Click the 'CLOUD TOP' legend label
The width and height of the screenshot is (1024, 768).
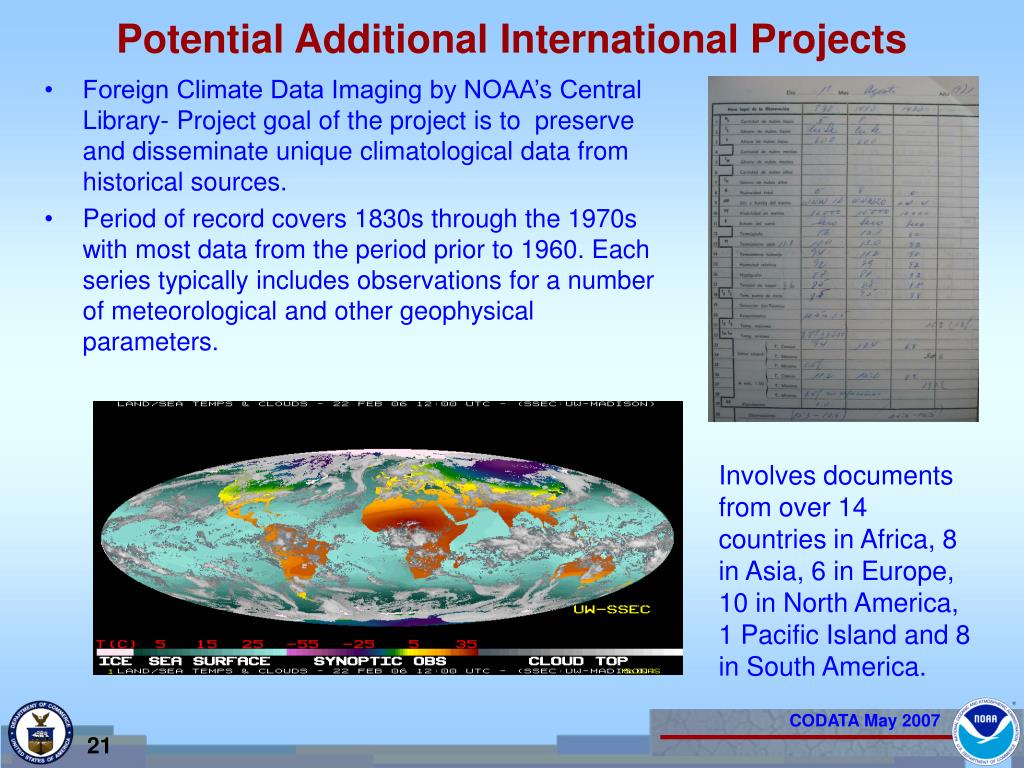click(577, 661)
